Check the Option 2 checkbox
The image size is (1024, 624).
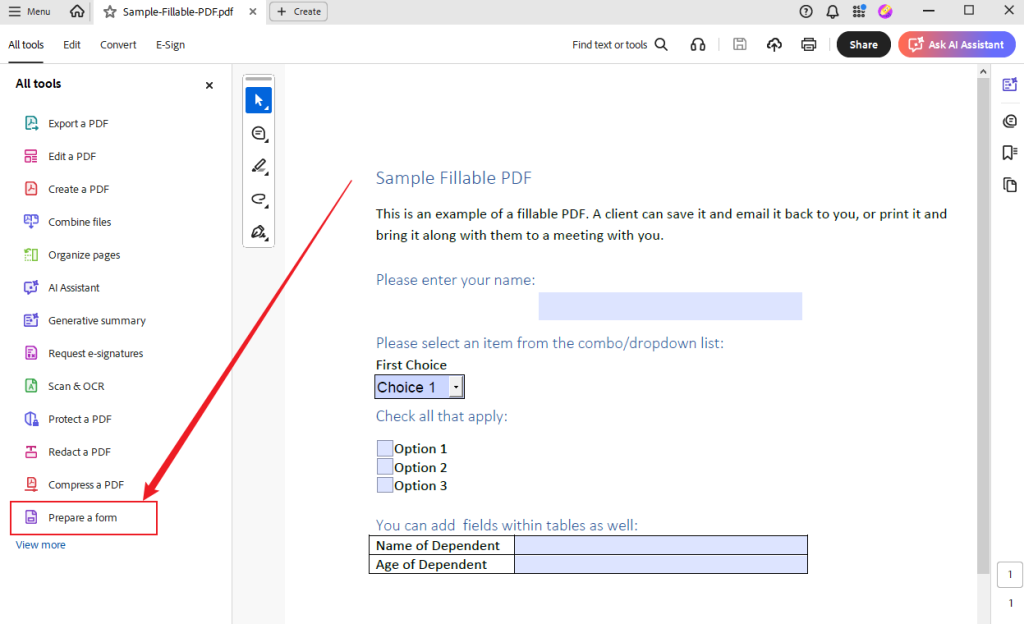coord(385,467)
